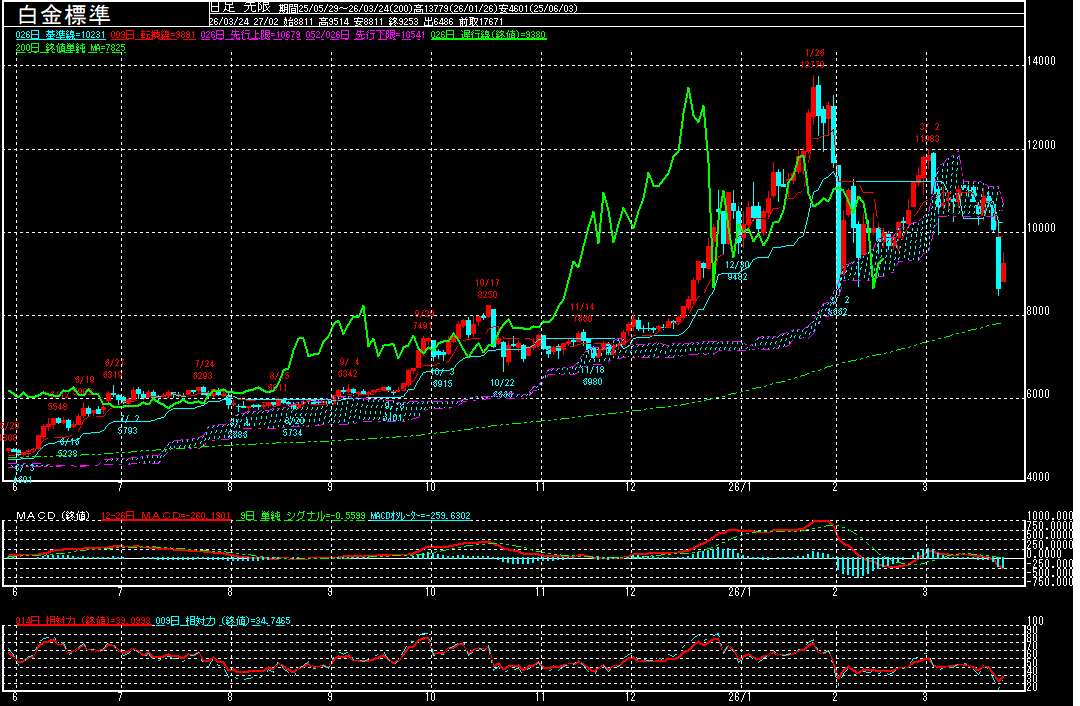Viewport: 1080px width, 706px height.
Task: Click the 200日 終値単純 MA legend
Action: (x=70, y=47)
